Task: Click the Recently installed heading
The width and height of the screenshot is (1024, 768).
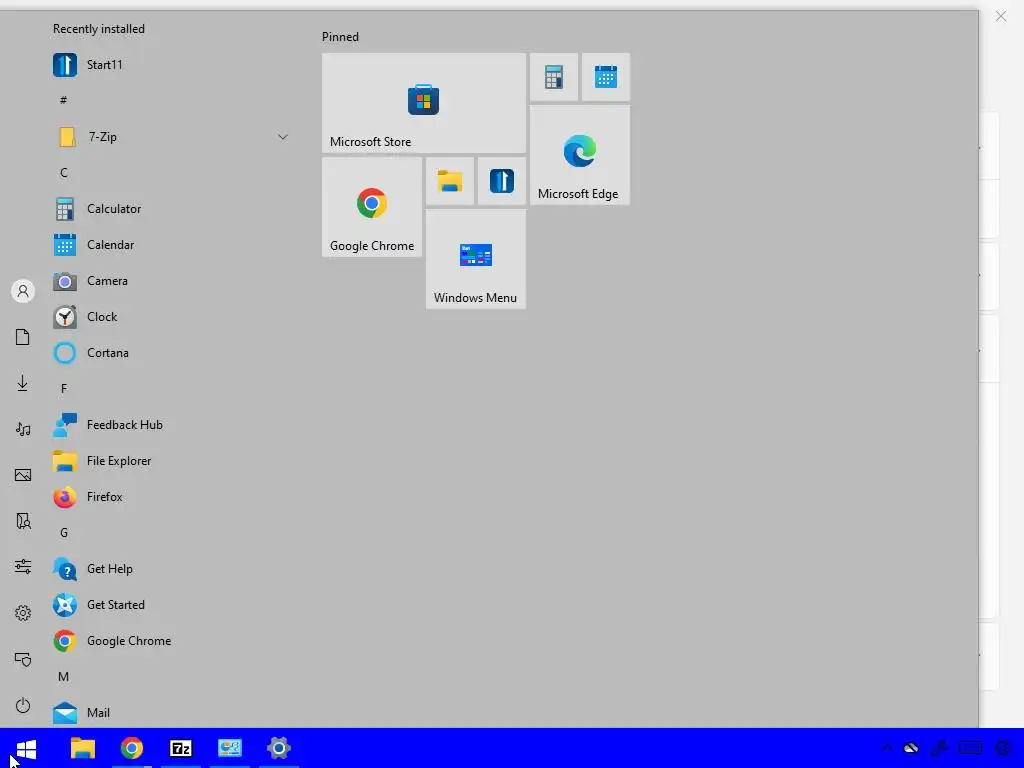Action: click(99, 29)
